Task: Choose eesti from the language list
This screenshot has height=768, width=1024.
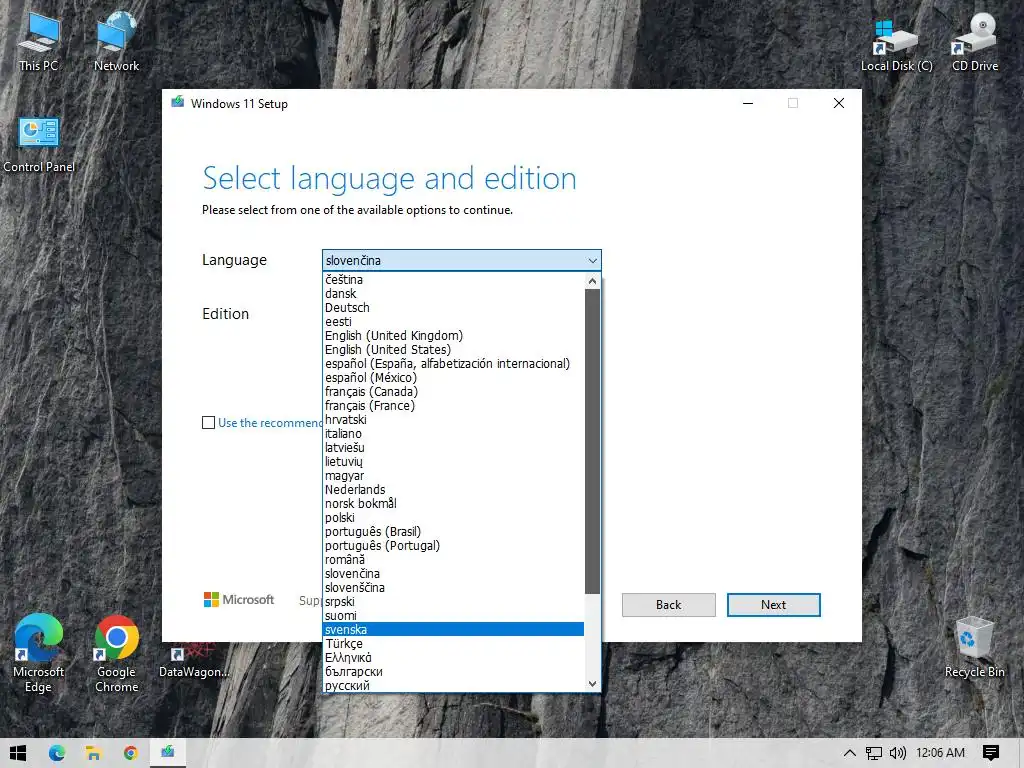Action: point(454,322)
